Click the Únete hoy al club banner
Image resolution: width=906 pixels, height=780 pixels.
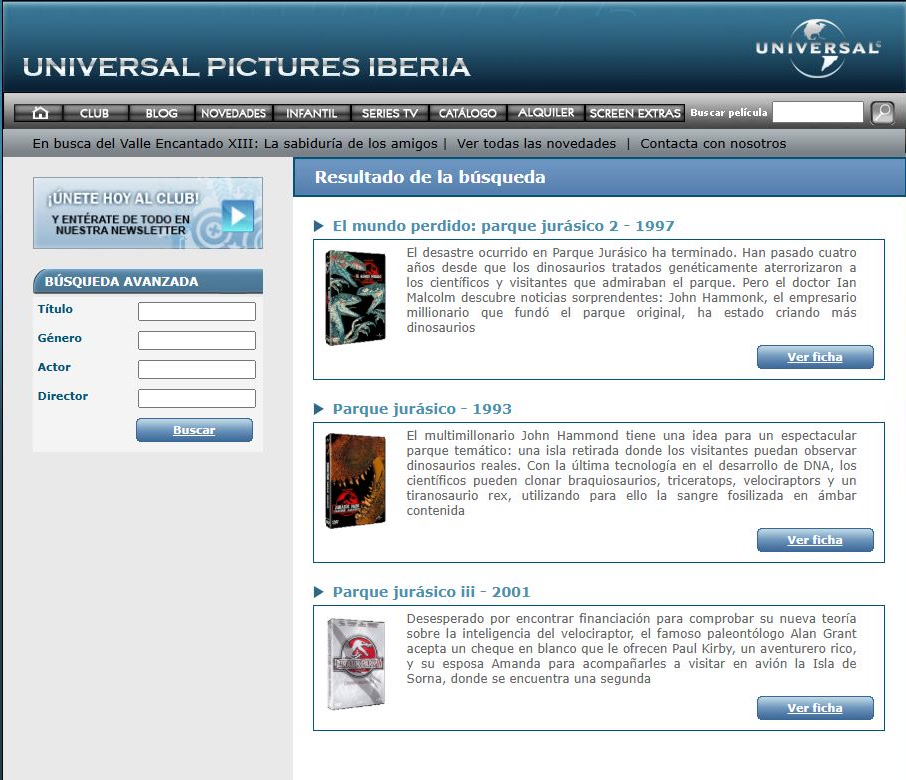[x=148, y=213]
